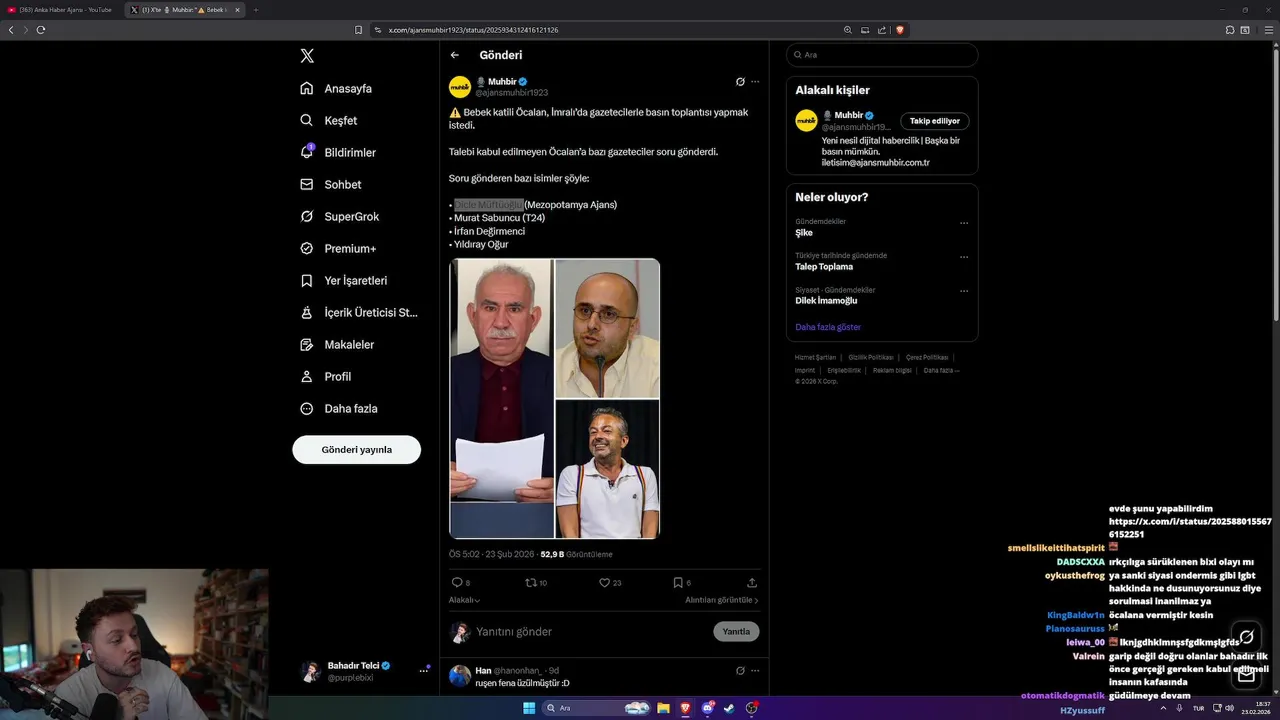Open photo of smiling man in white polo
1280x720 pixels.
click(607, 469)
